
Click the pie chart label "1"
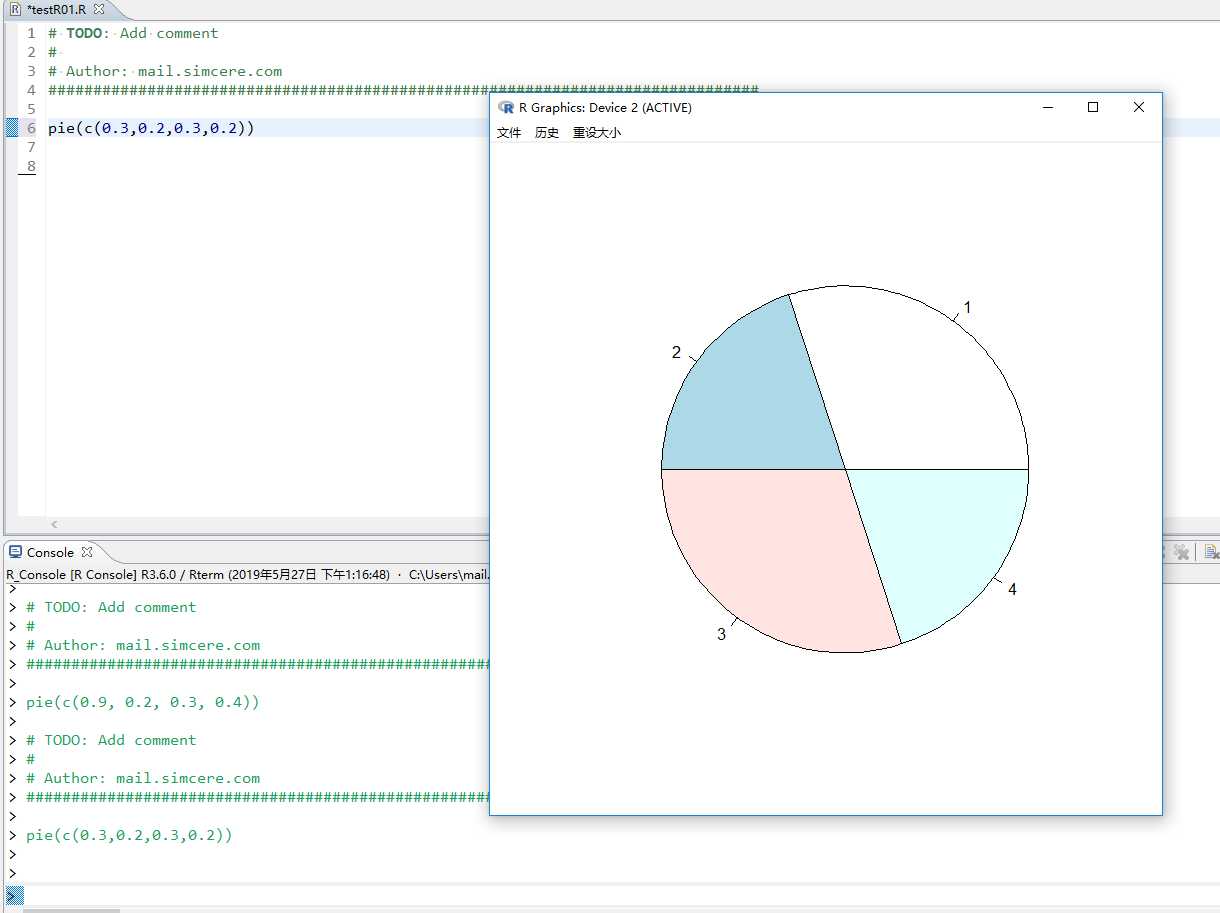coord(967,308)
